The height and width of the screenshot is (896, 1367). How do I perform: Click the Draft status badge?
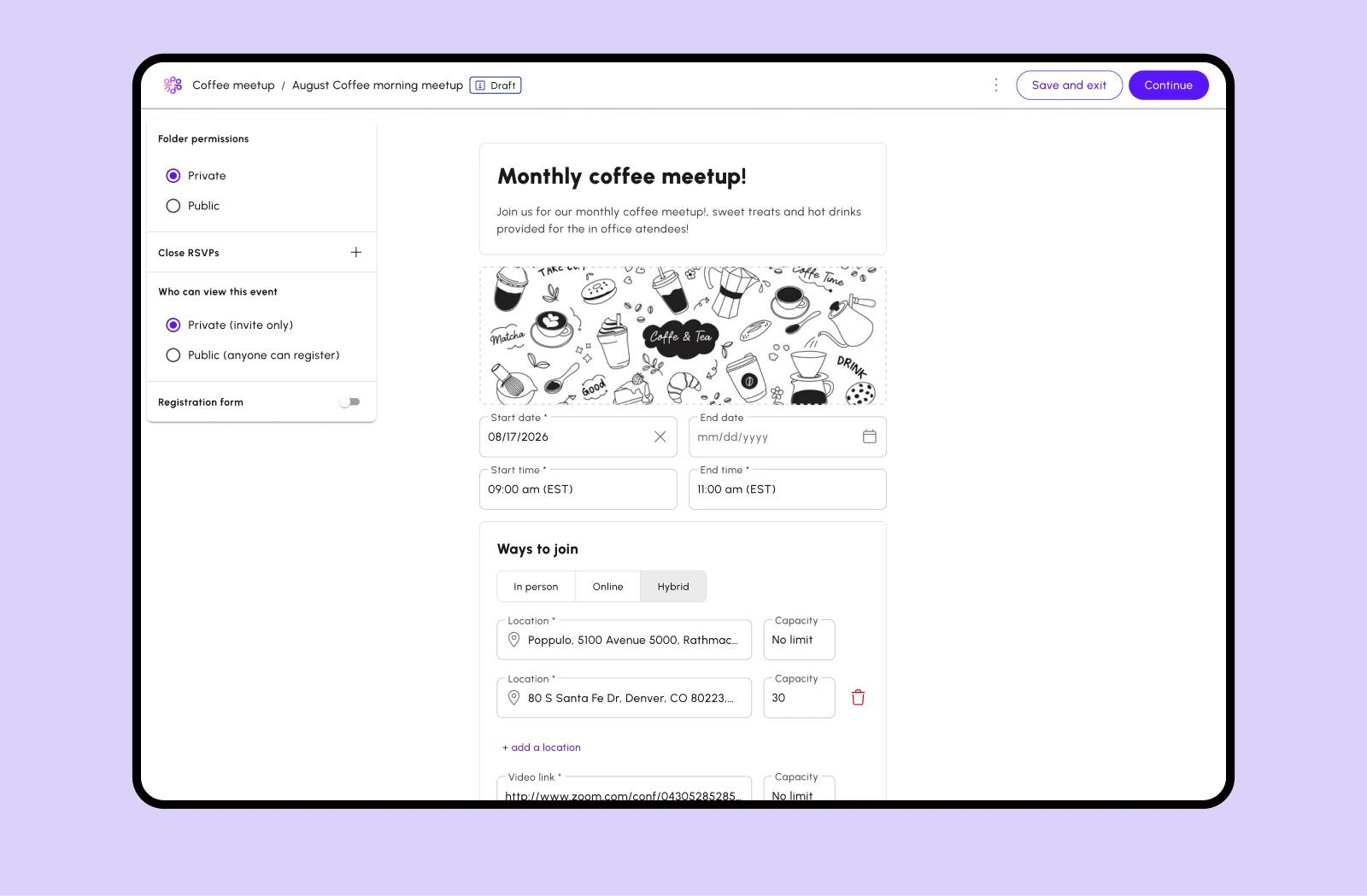pyautogui.click(x=496, y=85)
